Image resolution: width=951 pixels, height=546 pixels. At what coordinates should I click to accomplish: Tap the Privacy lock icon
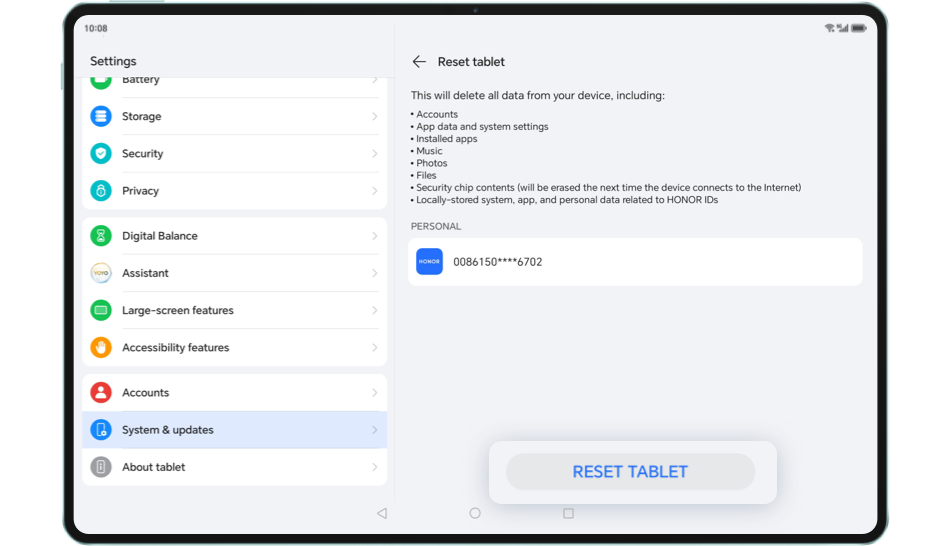click(x=101, y=190)
